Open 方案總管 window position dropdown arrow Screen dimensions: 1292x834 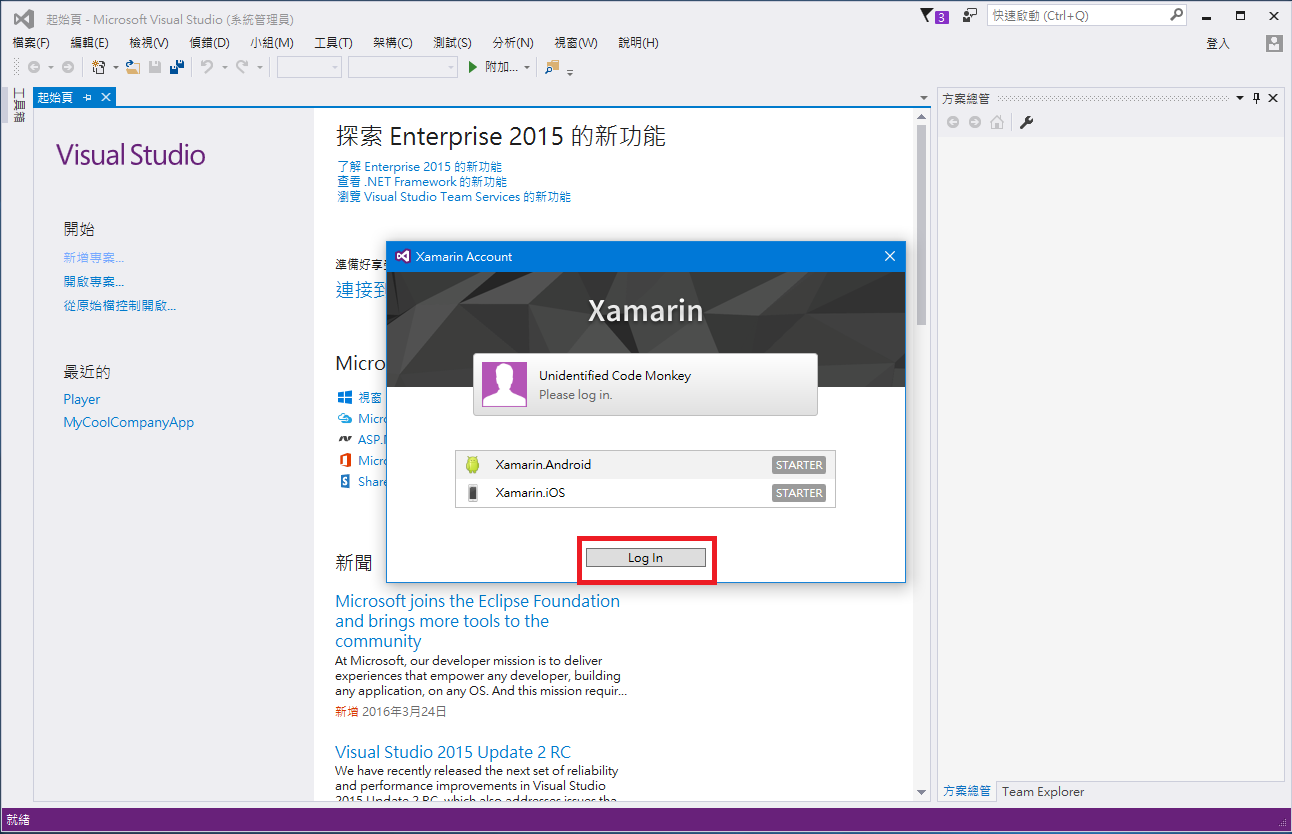coord(1240,98)
